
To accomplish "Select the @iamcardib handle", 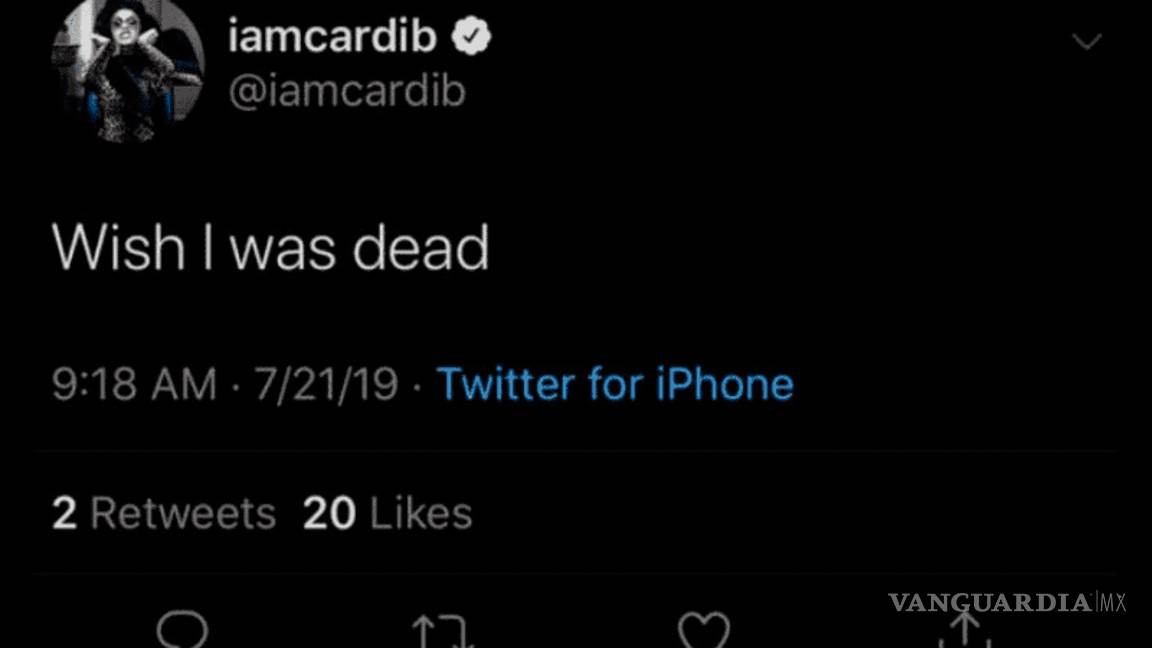I will coord(349,90).
